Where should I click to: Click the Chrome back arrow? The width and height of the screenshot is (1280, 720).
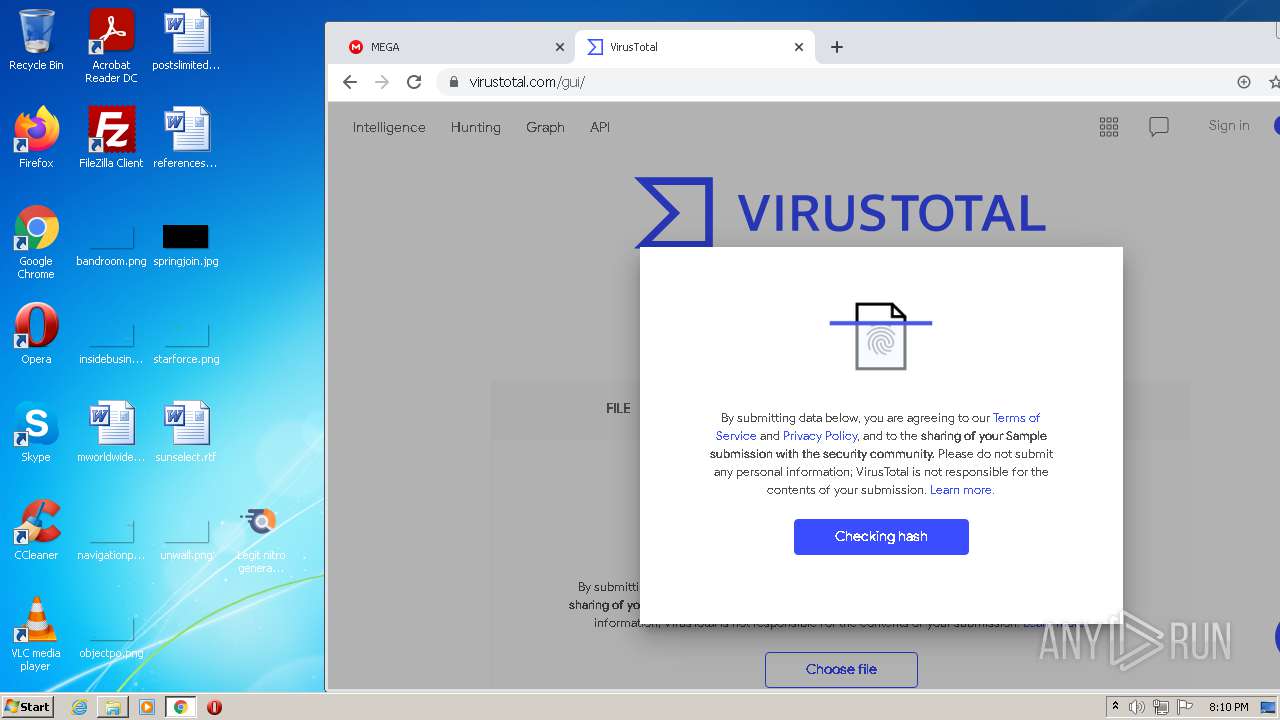point(349,82)
